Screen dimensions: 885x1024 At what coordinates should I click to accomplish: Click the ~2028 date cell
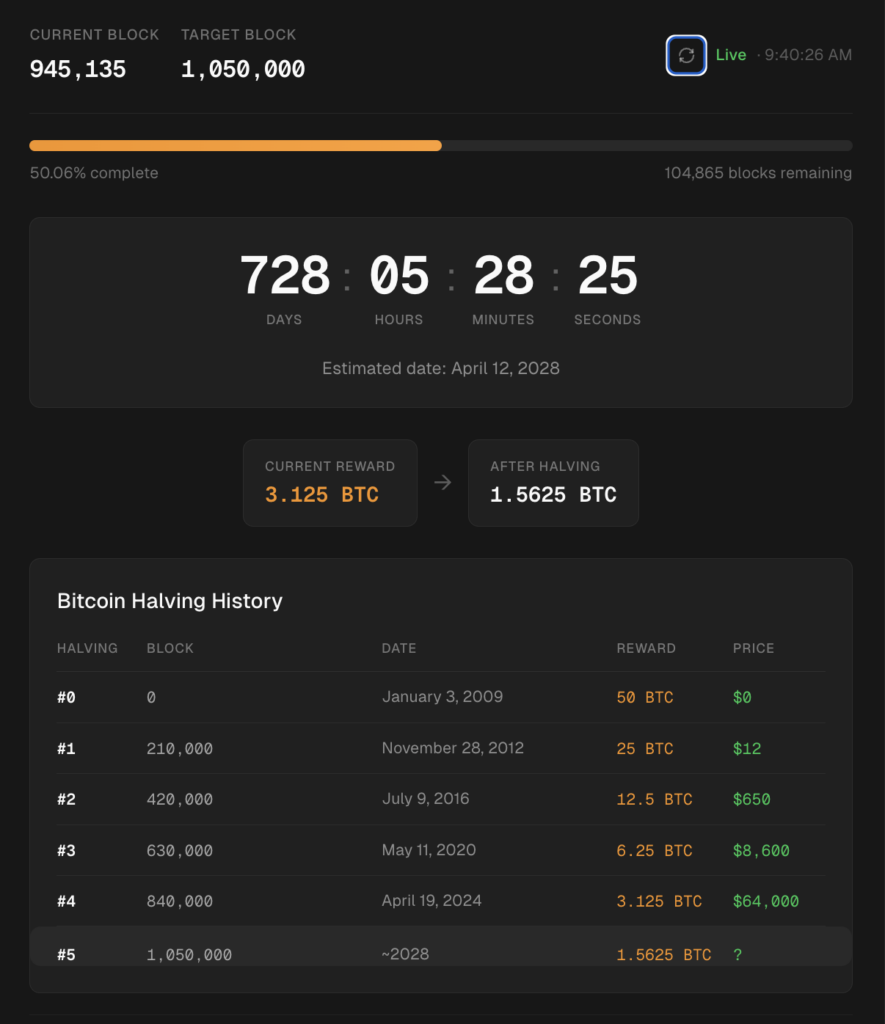click(405, 954)
